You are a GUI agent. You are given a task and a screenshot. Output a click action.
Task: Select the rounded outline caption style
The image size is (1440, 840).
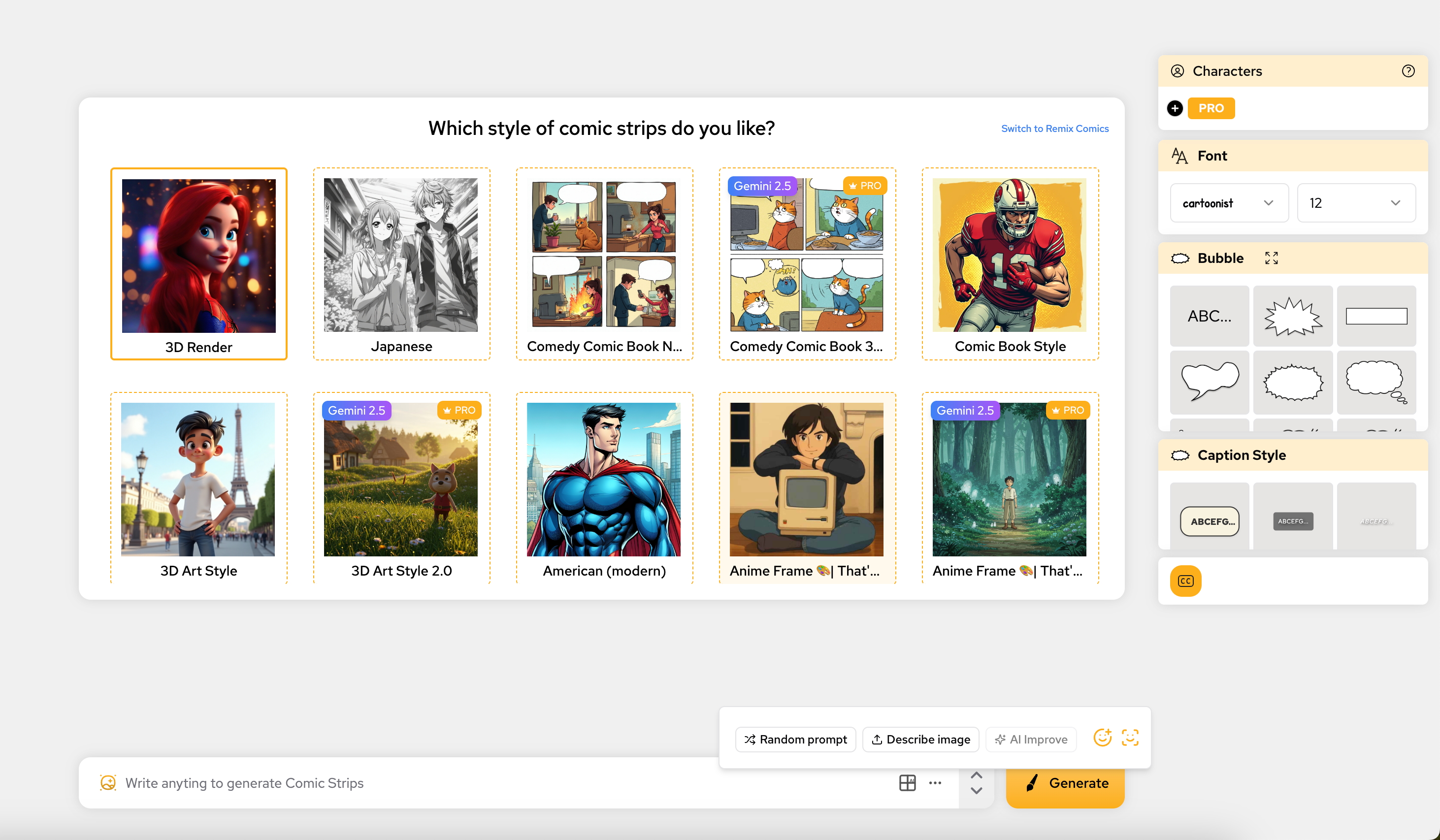1210,521
